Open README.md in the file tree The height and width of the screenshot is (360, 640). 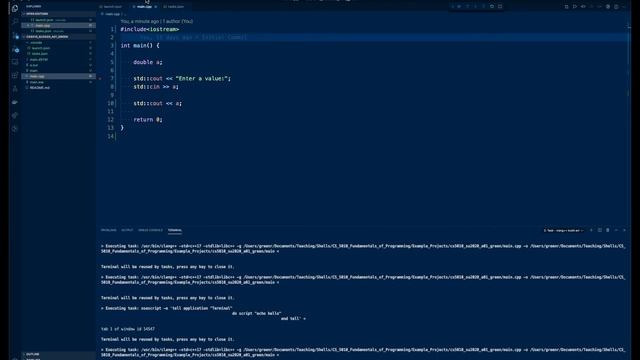click(58, 88)
